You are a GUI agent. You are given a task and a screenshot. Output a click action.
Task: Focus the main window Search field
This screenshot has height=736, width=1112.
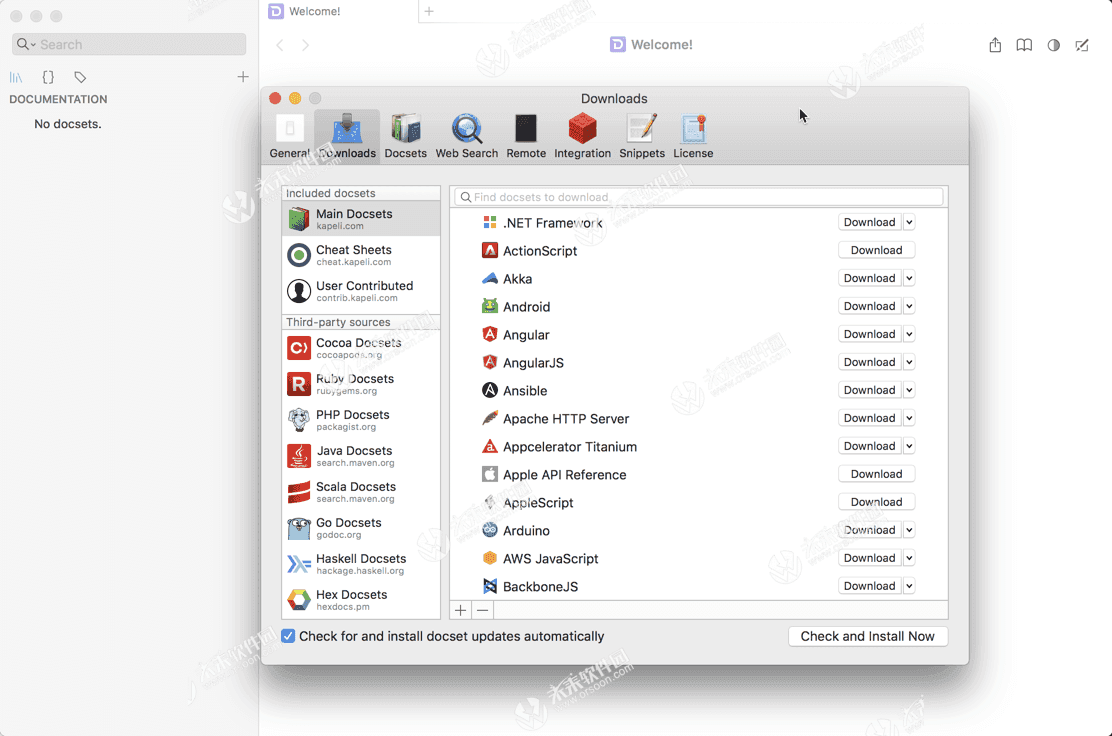click(x=129, y=44)
